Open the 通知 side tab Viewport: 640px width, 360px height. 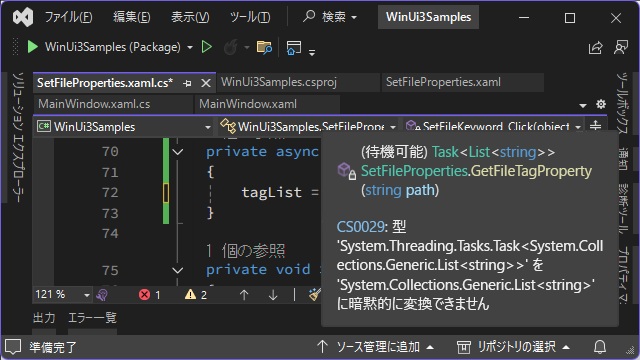622,159
